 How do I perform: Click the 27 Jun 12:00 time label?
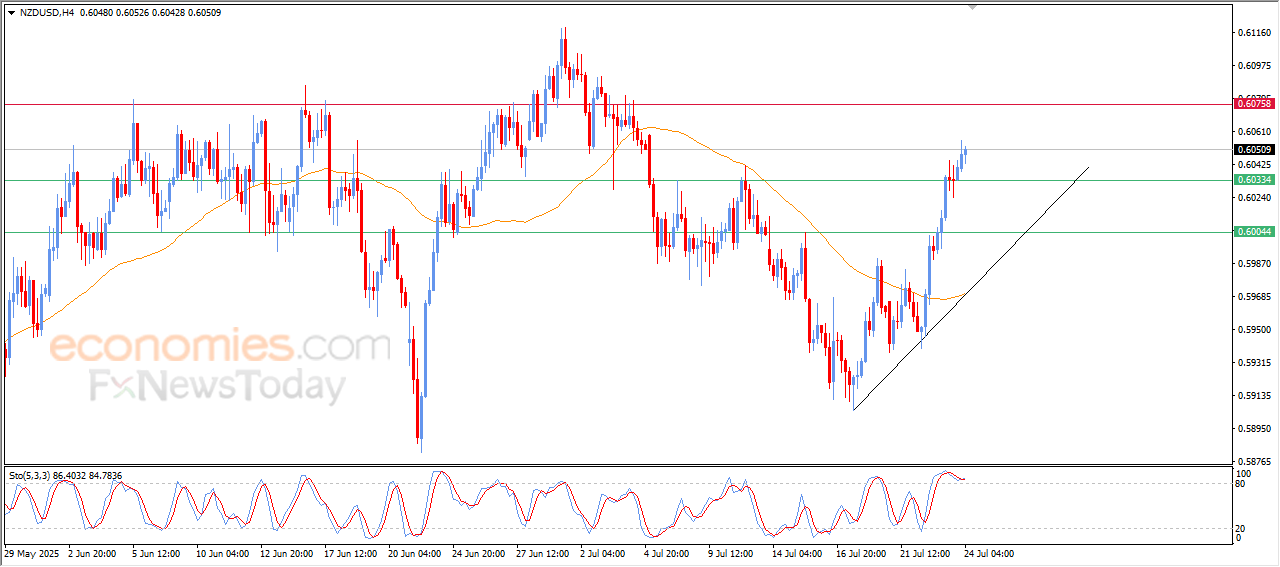pos(542,553)
